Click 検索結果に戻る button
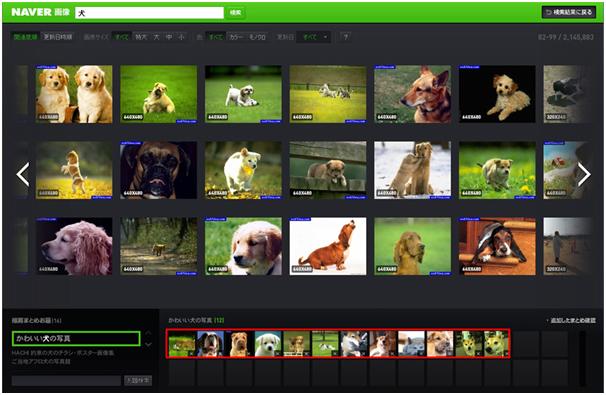 tap(569, 12)
